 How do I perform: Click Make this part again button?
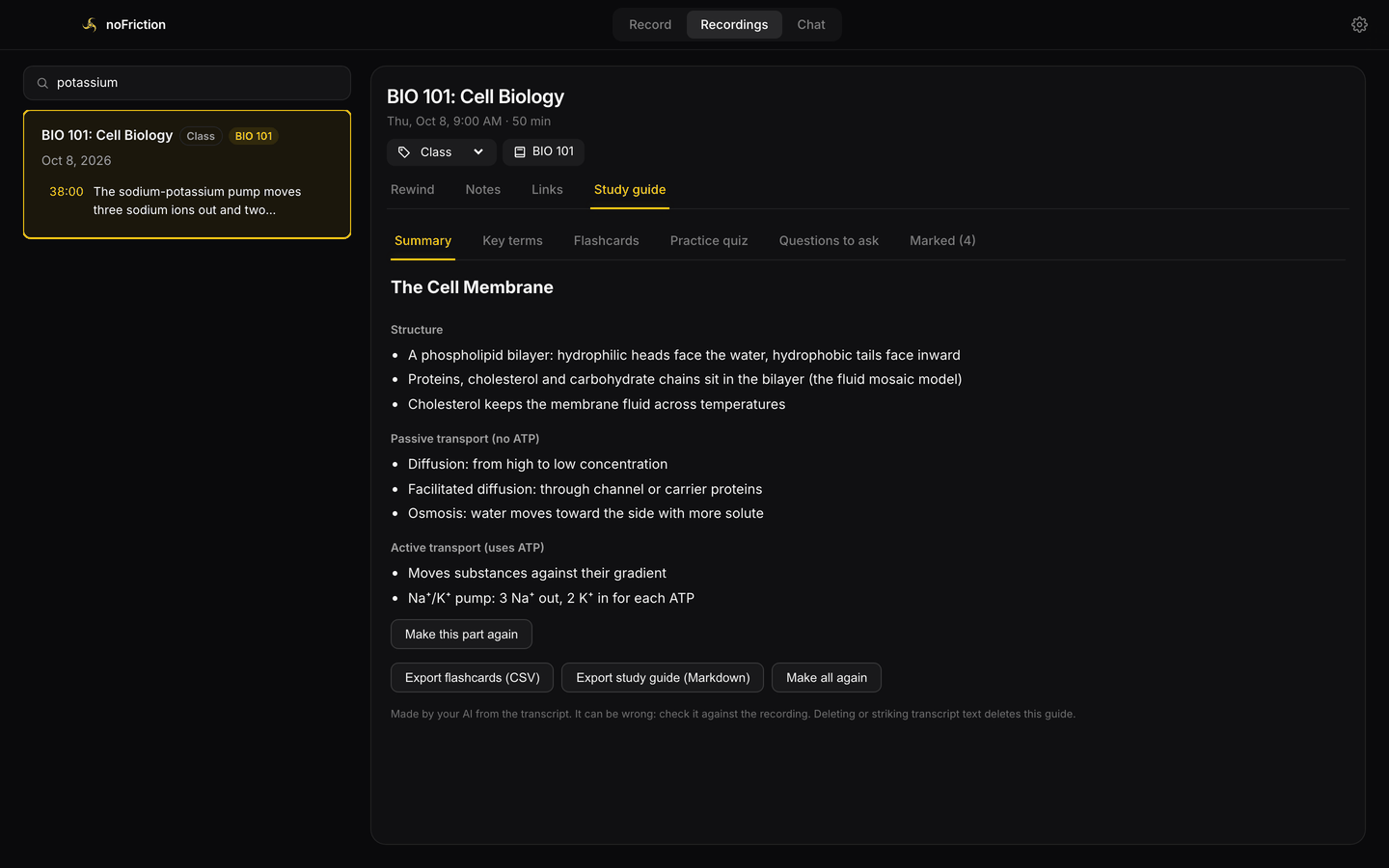461,635
